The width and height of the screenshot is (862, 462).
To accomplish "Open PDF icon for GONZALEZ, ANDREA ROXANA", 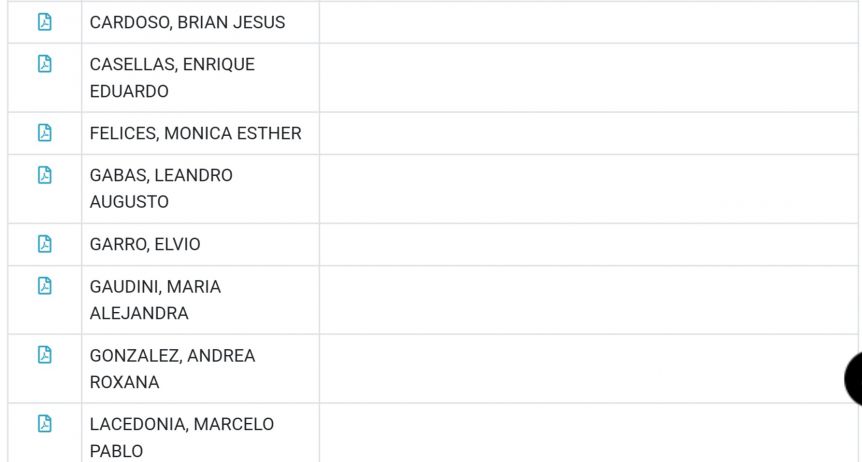I will [x=45, y=355].
